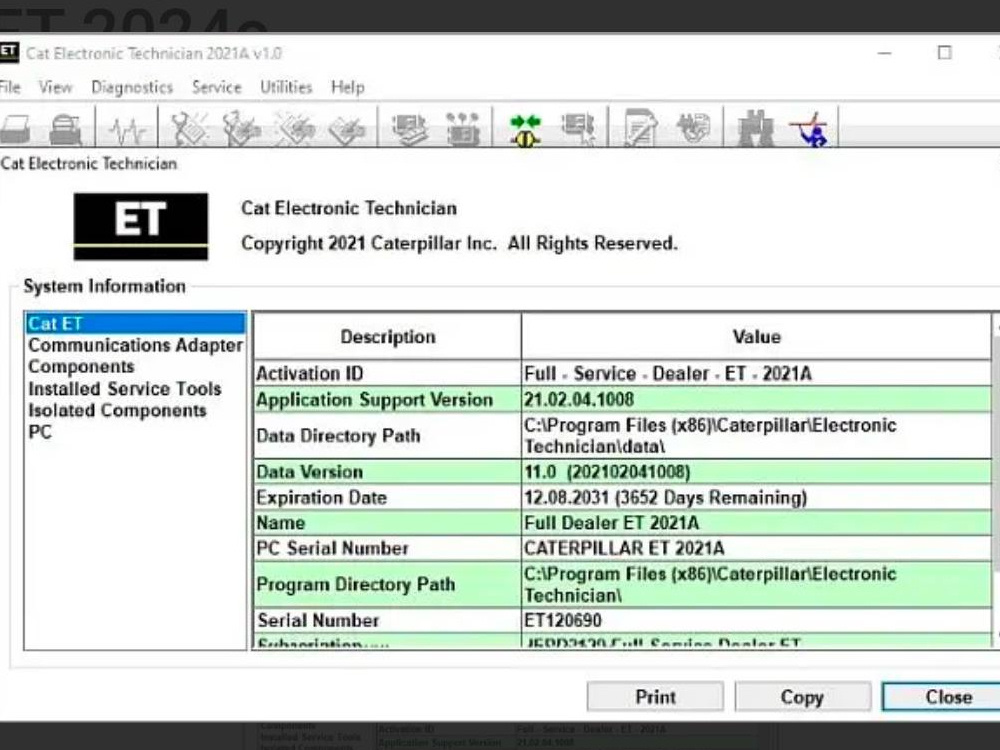The height and width of the screenshot is (750, 1000).
Task: Open Active Event Codes toolbar icon
Action: pos(294,128)
